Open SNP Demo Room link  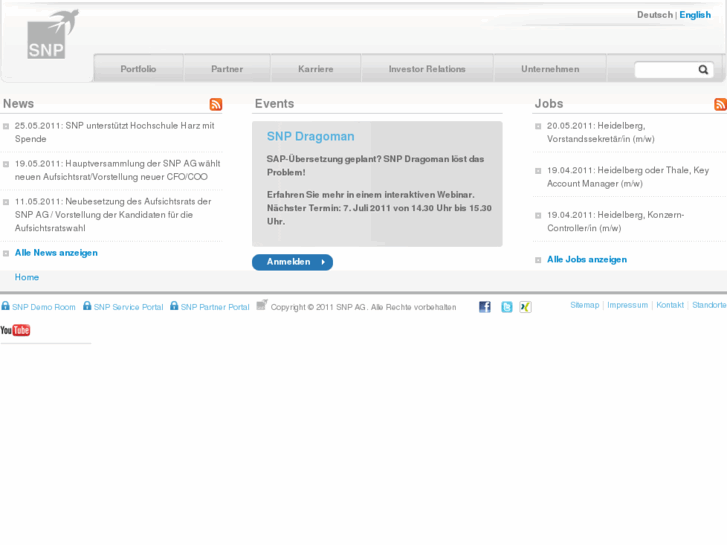pos(44,307)
